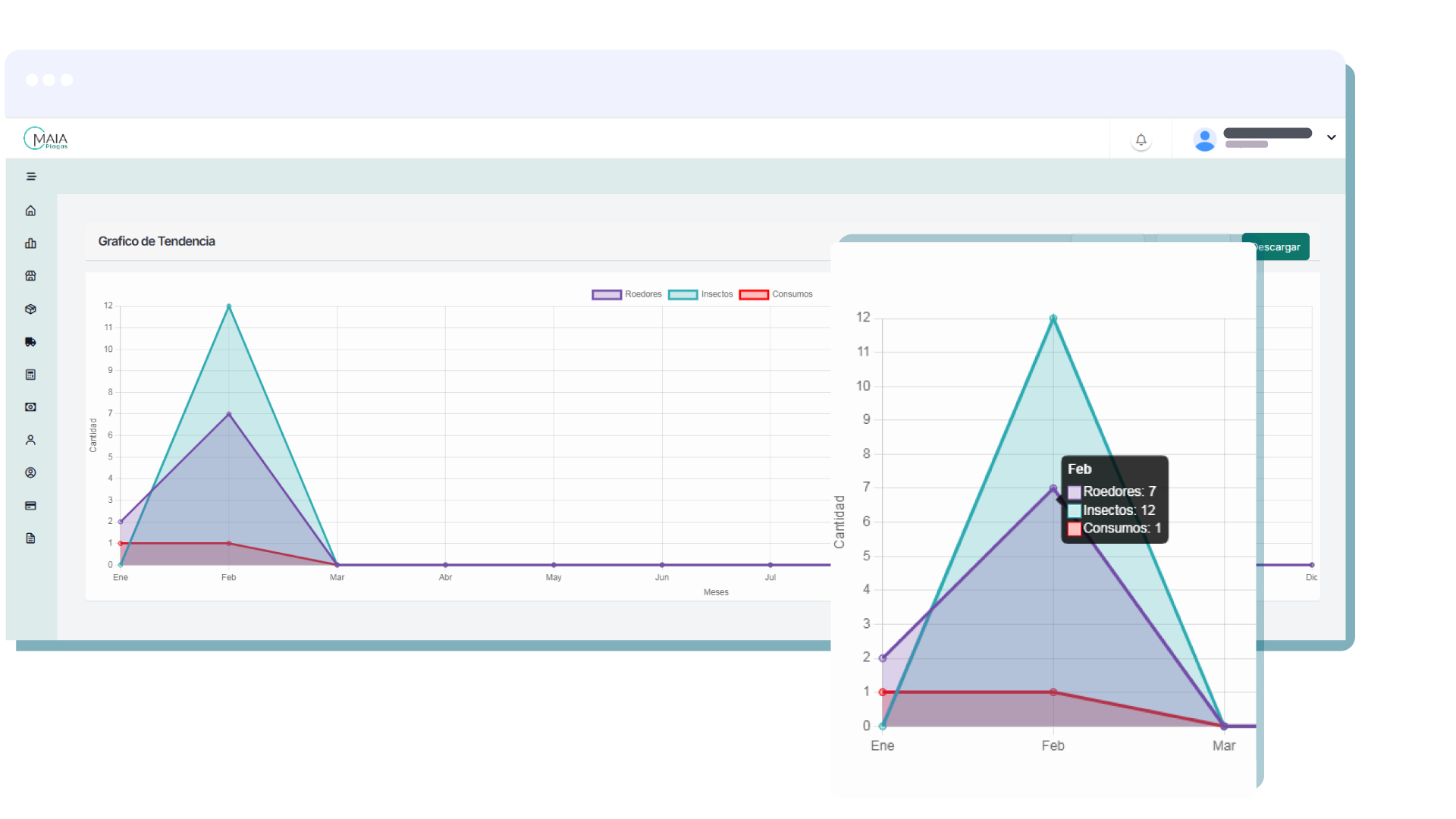Open the package box icon
The image size is (1456, 819).
30,309
